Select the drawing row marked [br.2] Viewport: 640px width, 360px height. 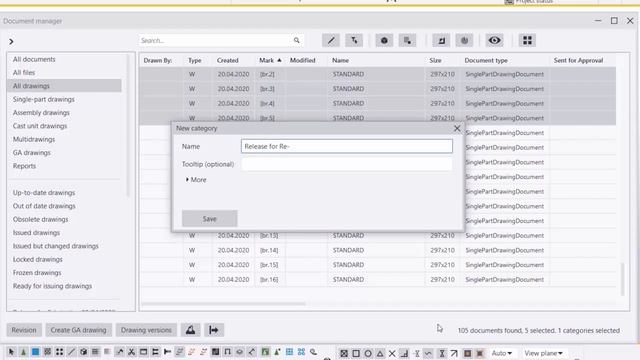378,74
